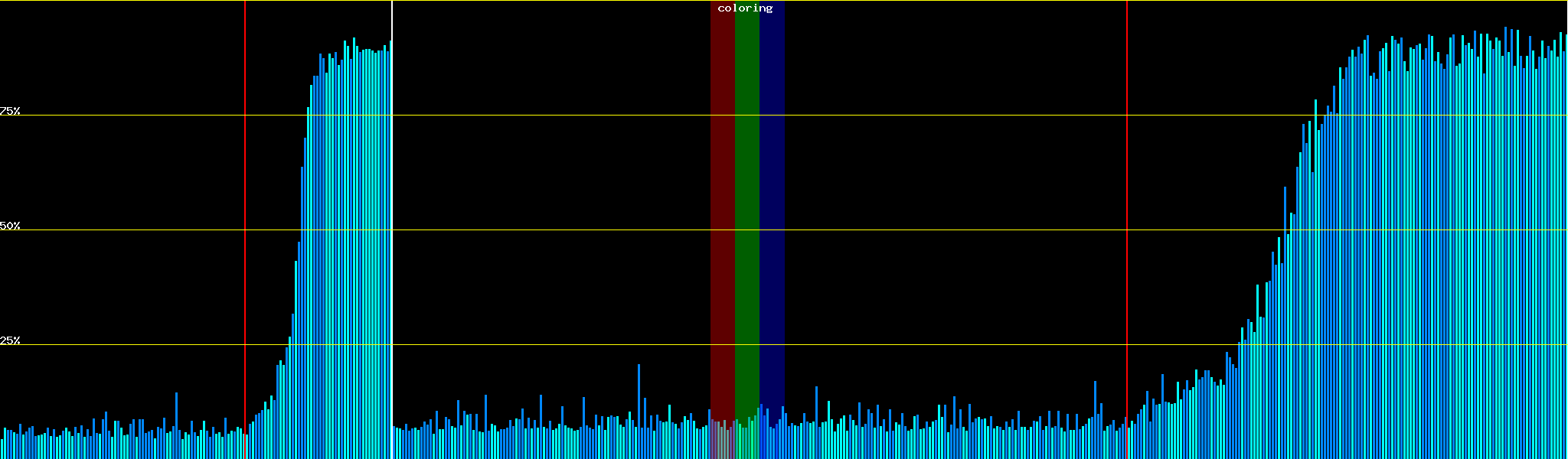Image resolution: width=1568 pixels, height=459 pixels.
Task: Click the 25% yellow gridline right of the coloring bands
Action: [957, 345]
